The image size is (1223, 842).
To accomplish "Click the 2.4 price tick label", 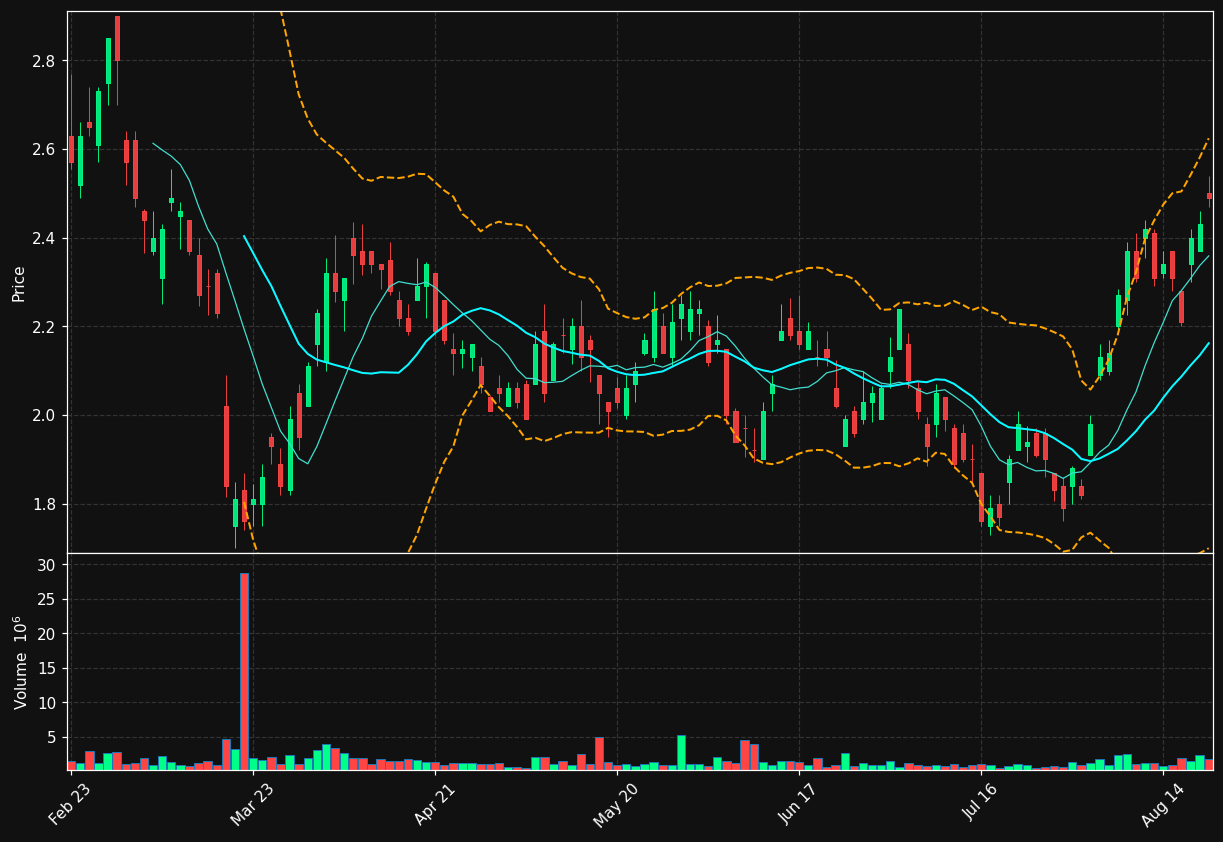I will (43, 238).
